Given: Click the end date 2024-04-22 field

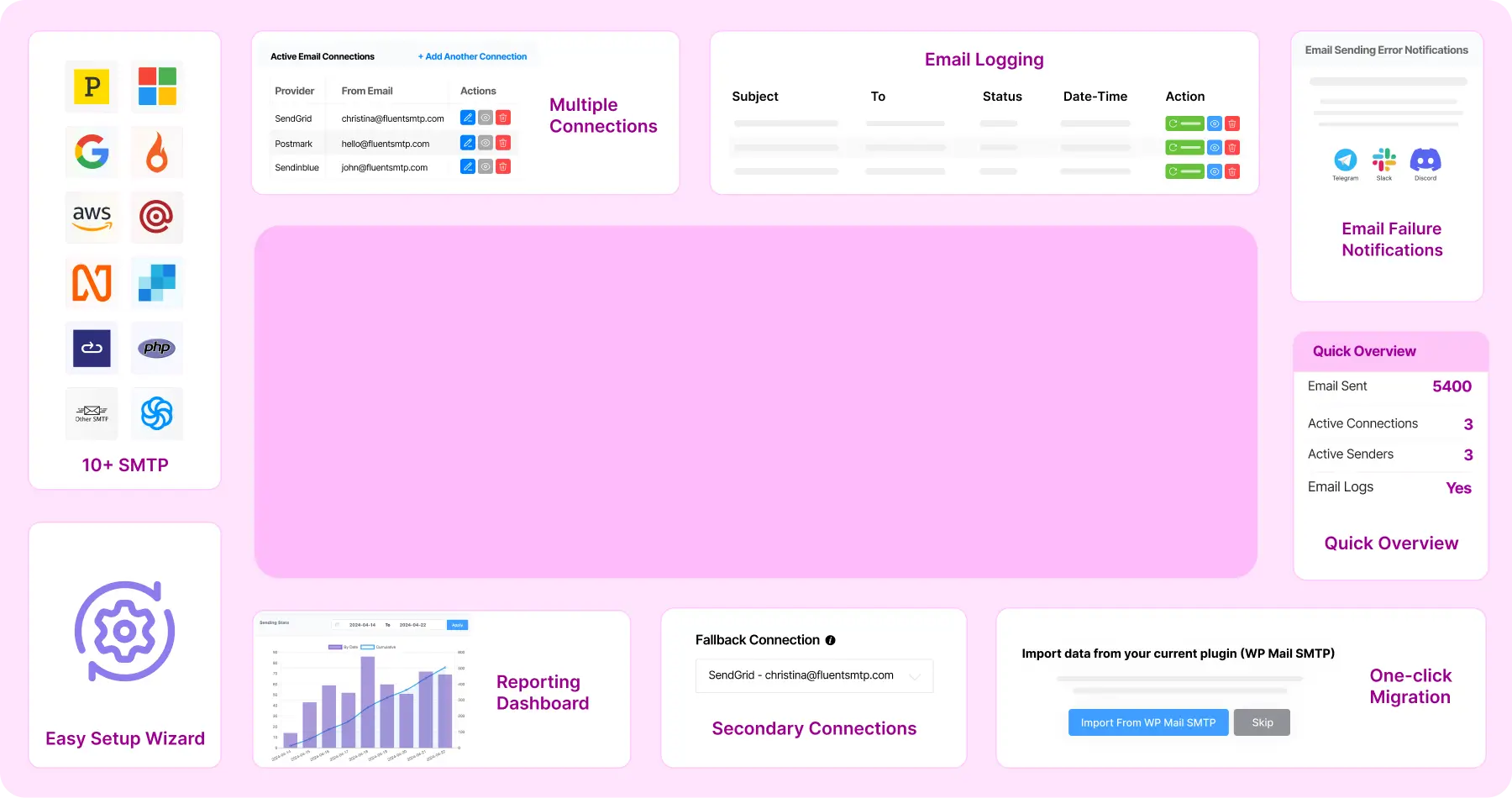Looking at the screenshot, I should pyautogui.click(x=412, y=625).
